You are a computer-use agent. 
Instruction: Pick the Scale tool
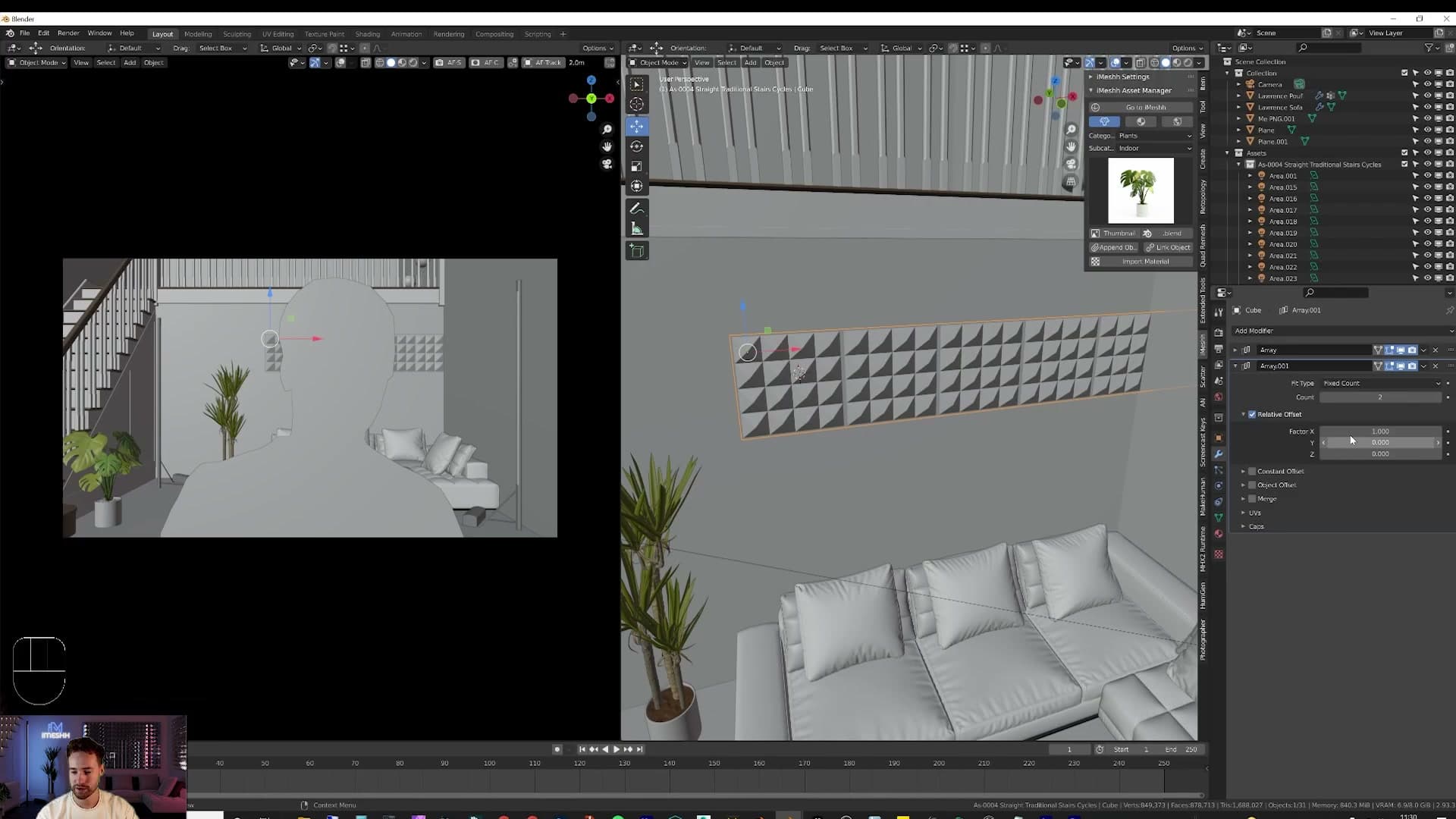[636, 166]
